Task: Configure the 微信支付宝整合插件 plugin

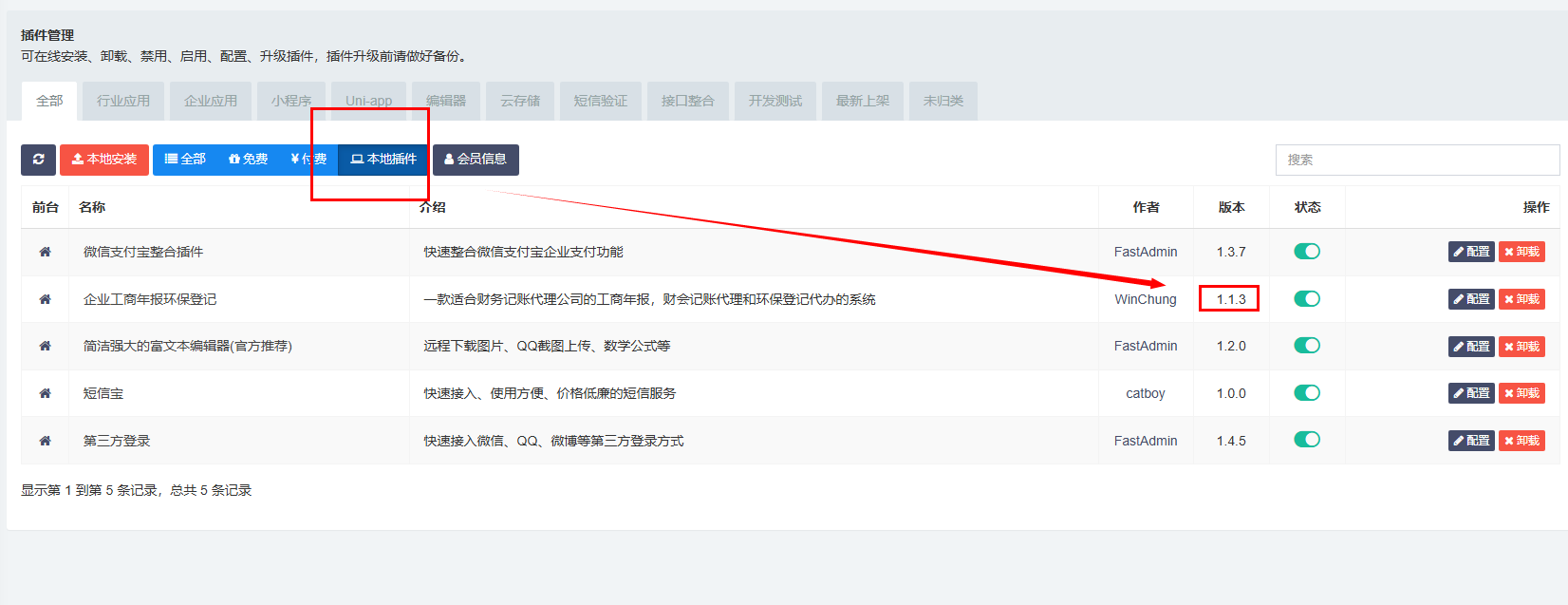Action: [1471, 252]
